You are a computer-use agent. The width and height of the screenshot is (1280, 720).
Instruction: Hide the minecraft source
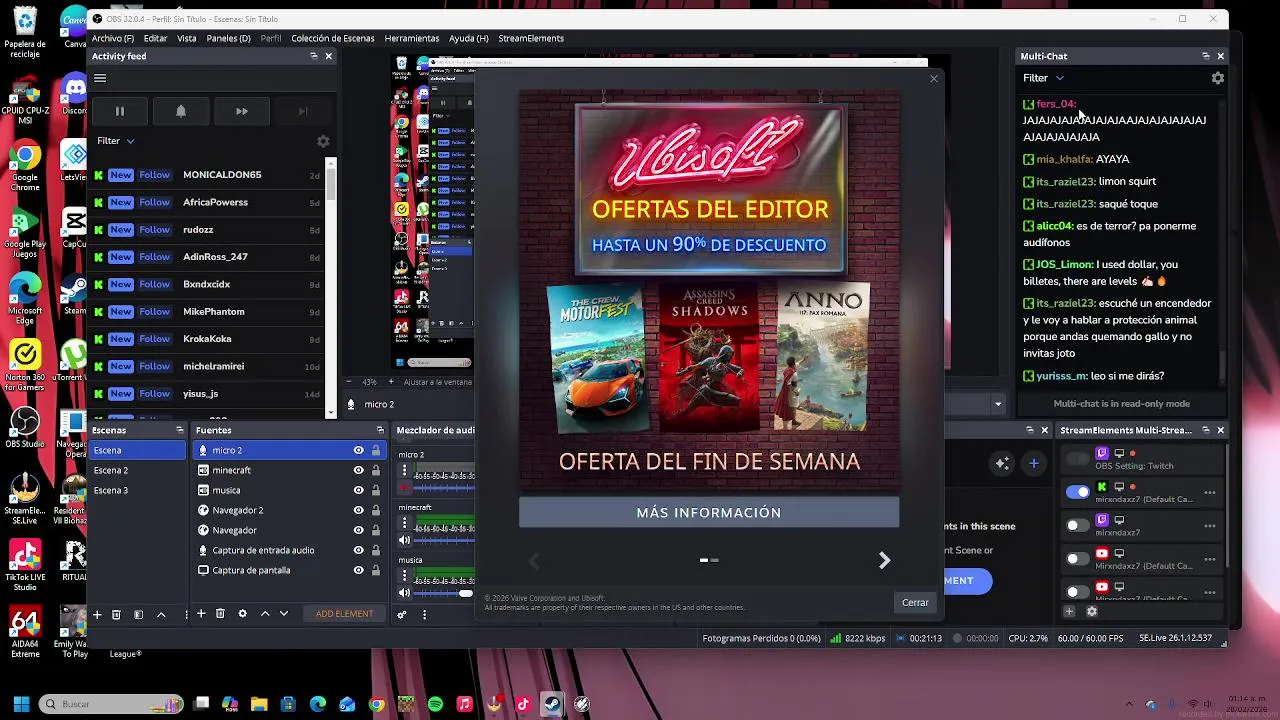[x=358, y=470]
